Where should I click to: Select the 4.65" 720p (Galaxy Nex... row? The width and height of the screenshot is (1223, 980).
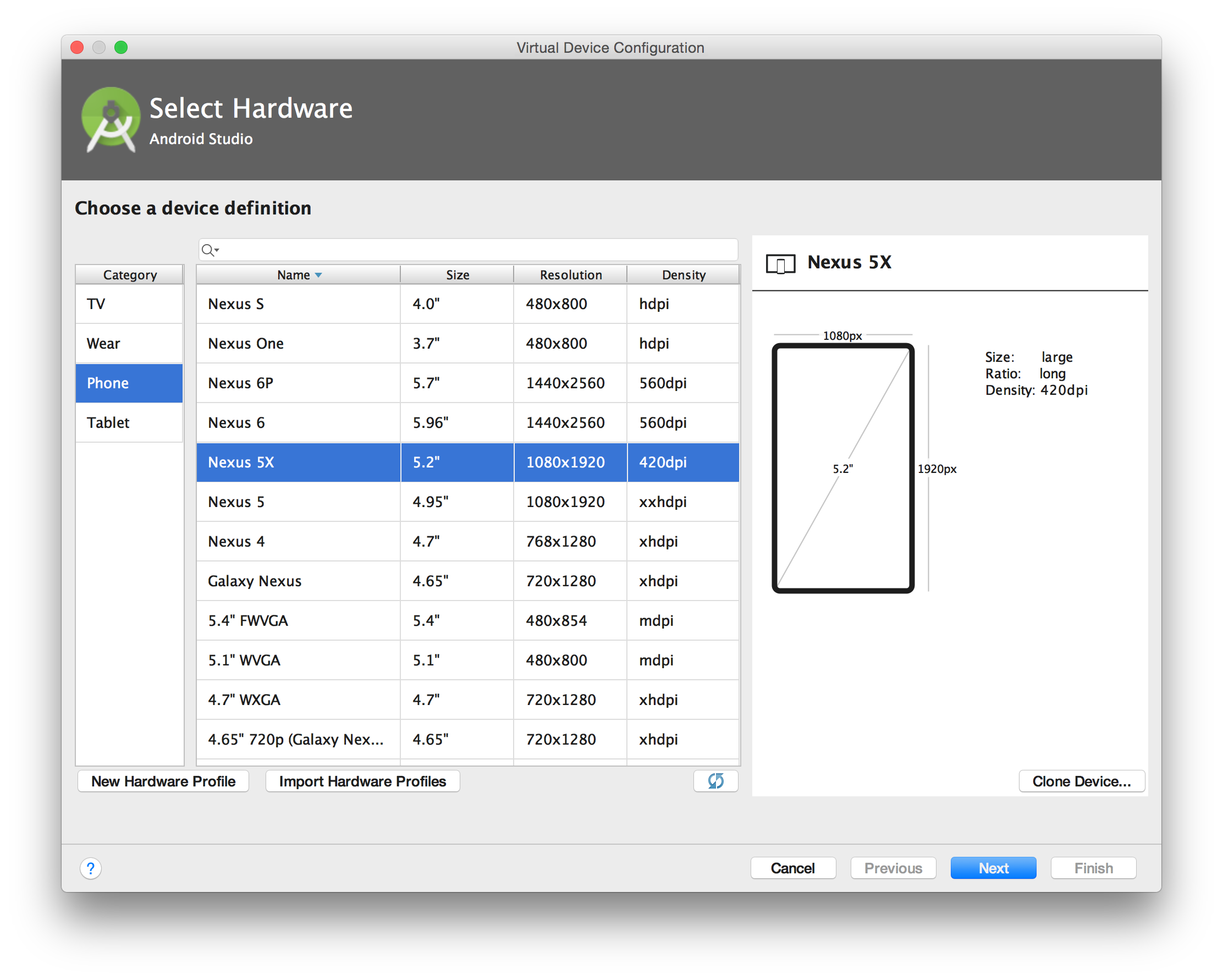(x=468, y=740)
